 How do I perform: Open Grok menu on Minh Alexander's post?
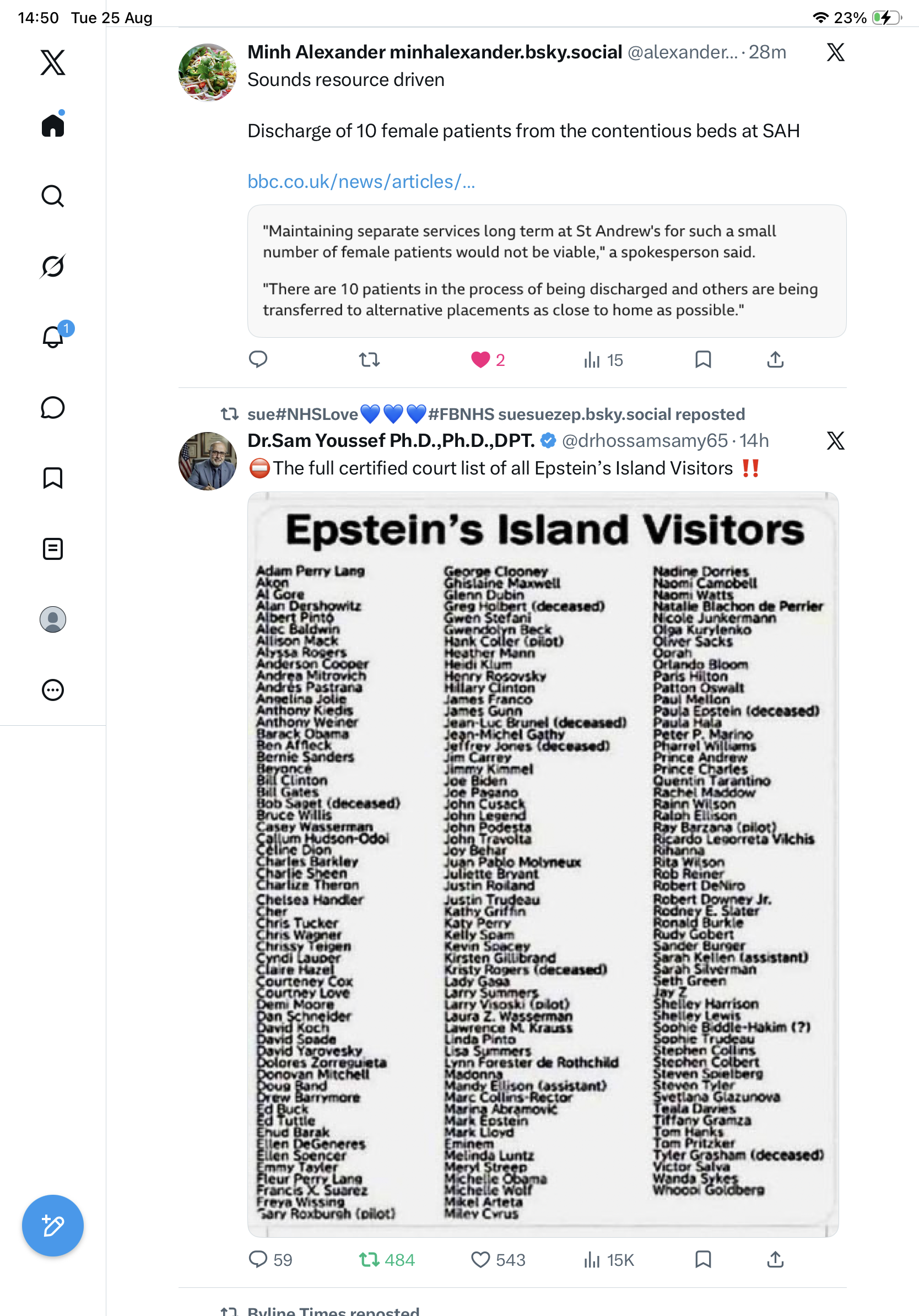click(835, 52)
